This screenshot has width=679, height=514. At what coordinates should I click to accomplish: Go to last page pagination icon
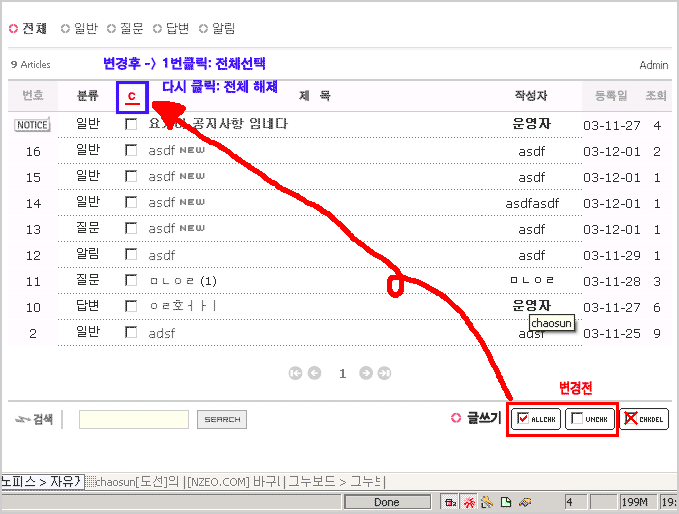(384, 373)
